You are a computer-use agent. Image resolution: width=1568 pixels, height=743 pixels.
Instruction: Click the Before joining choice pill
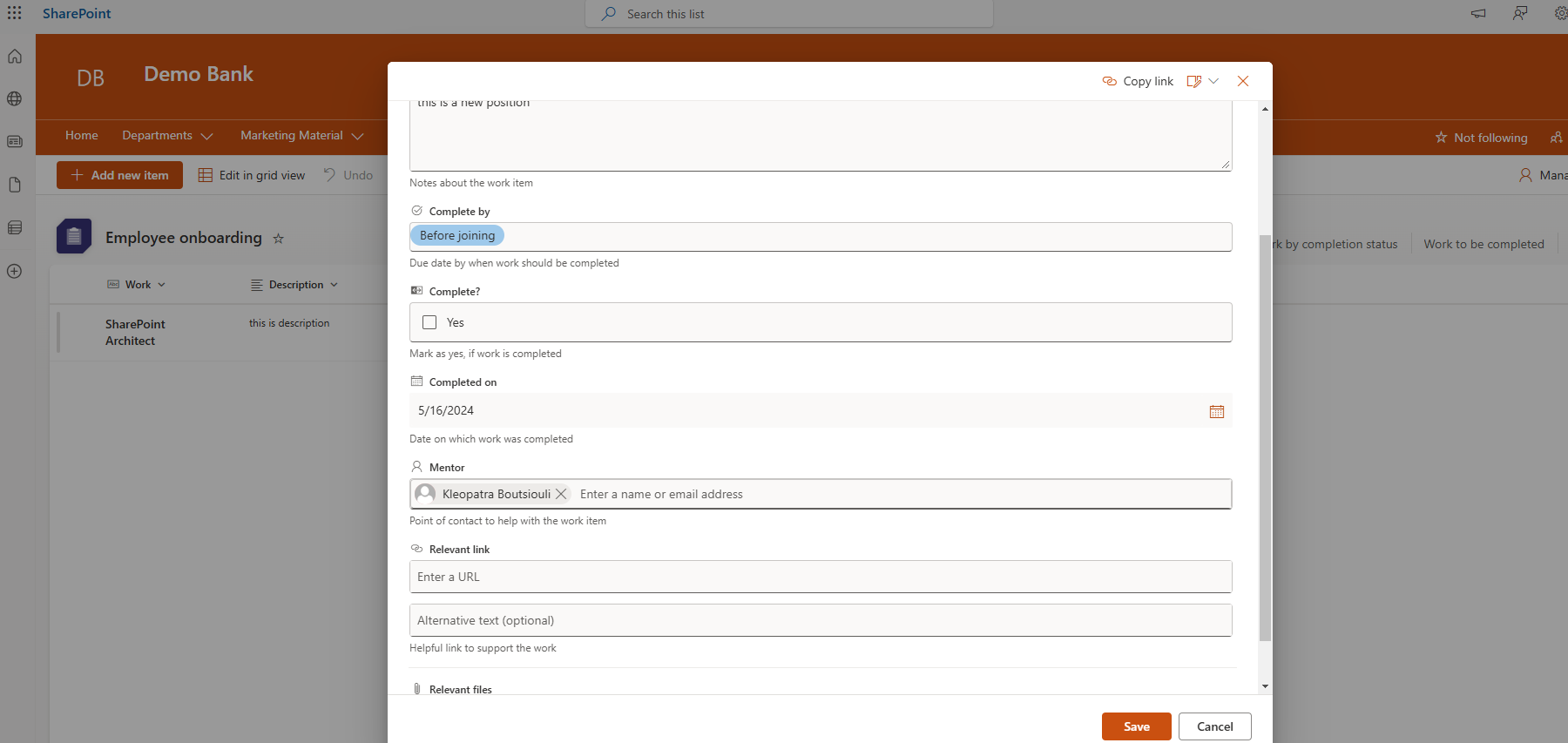[457, 235]
